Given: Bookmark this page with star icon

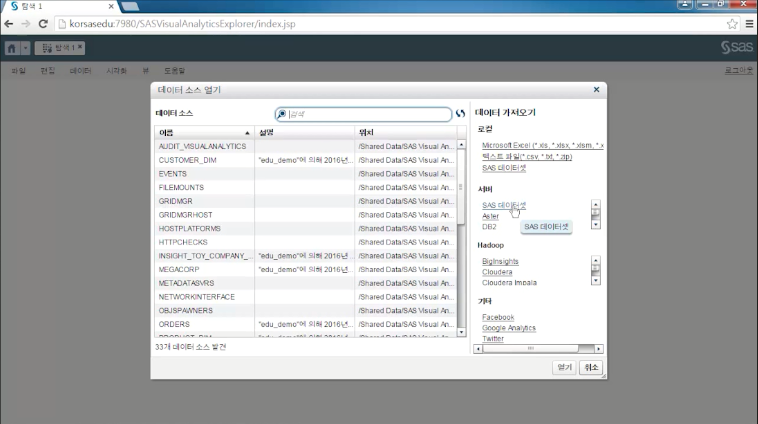Looking at the screenshot, I should click(732, 24).
